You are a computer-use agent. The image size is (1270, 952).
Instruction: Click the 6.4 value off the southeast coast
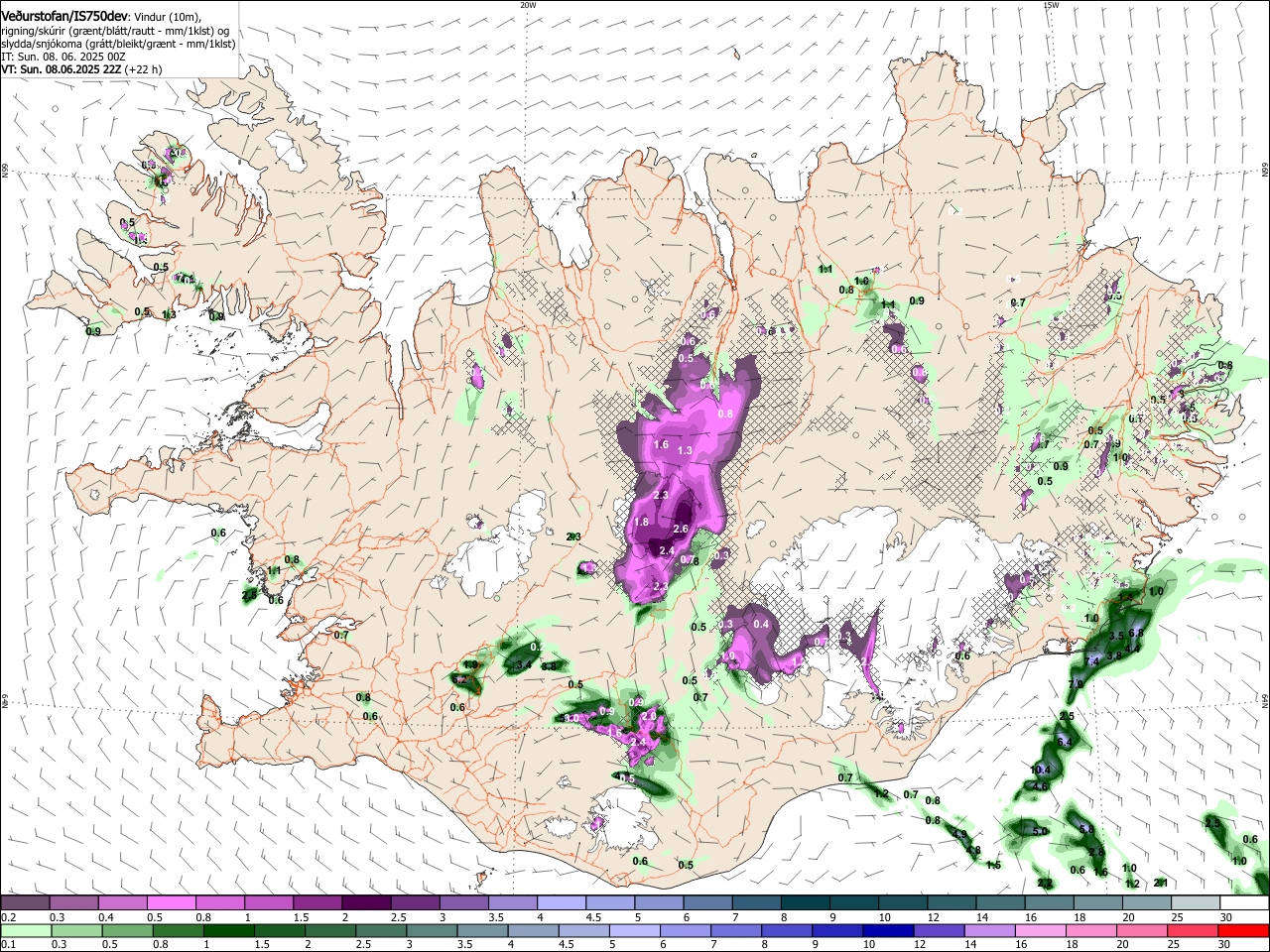(x=1065, y=742)
